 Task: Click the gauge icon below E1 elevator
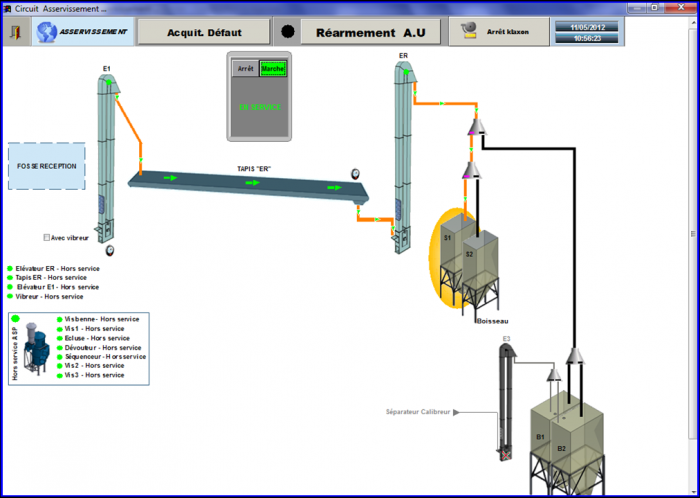[109, 250]
